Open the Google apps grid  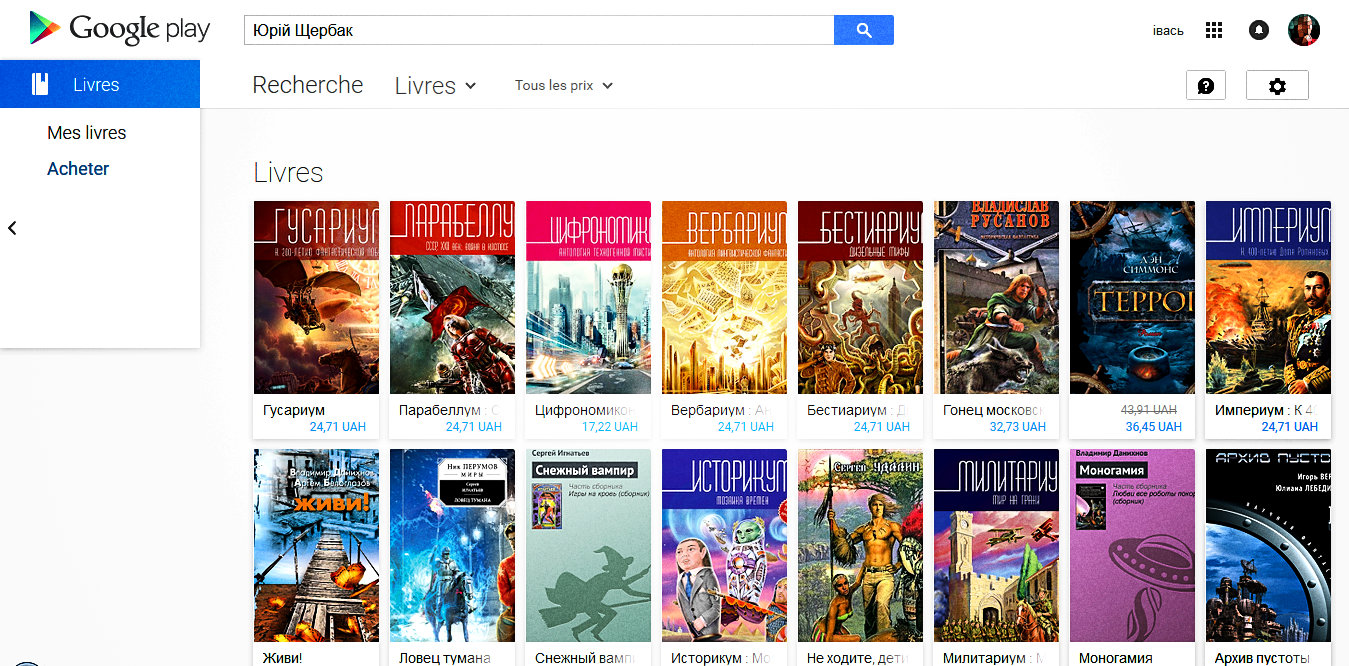pyautogui.click(x=1214, y=30)
